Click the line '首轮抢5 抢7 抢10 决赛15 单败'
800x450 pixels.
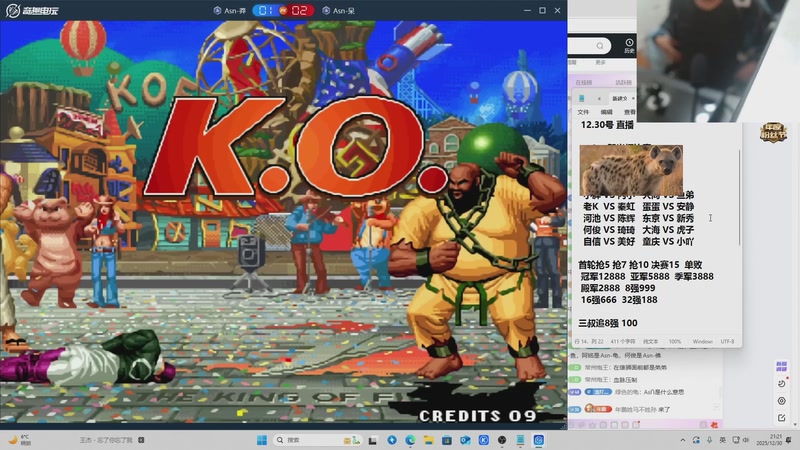[x=640, y=265]
